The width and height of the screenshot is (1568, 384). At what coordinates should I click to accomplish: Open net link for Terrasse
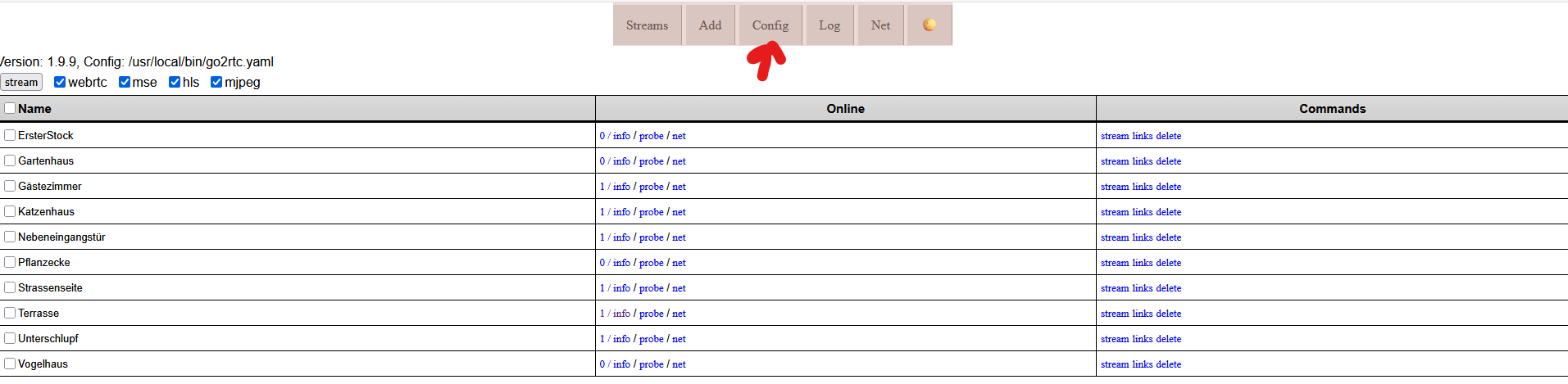679,314
